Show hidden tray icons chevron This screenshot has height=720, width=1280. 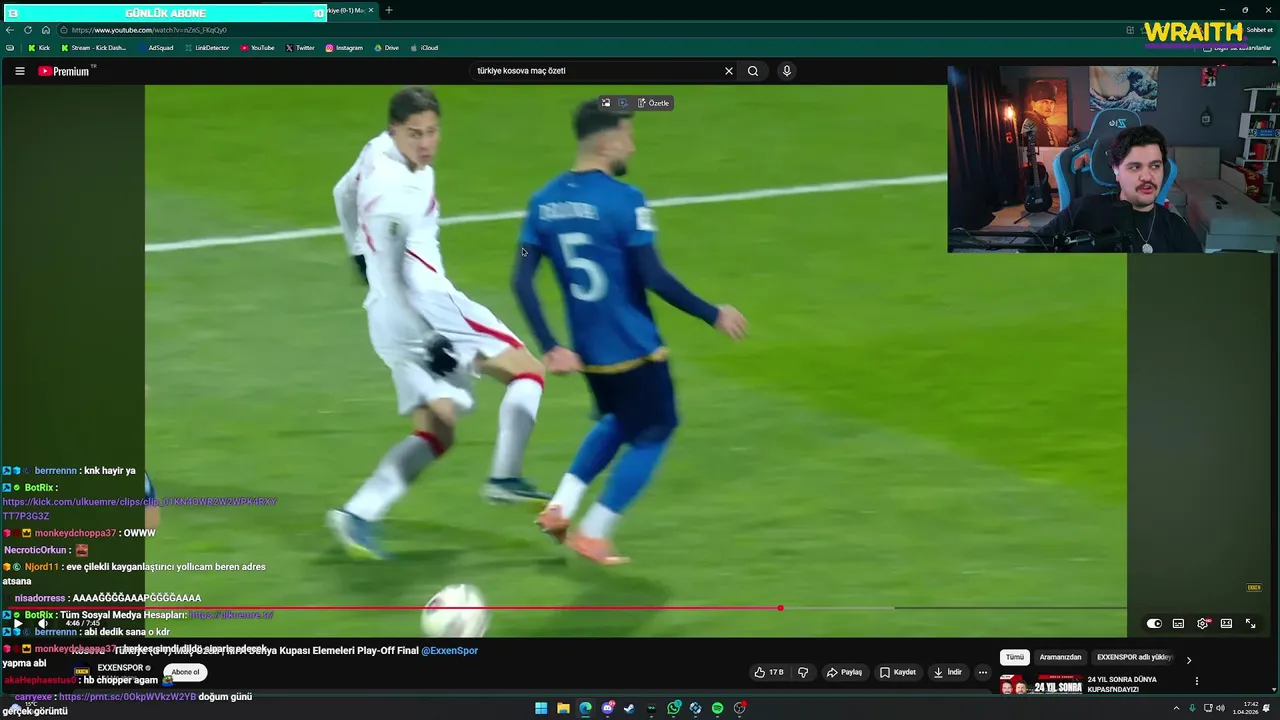click(1177, 708)
